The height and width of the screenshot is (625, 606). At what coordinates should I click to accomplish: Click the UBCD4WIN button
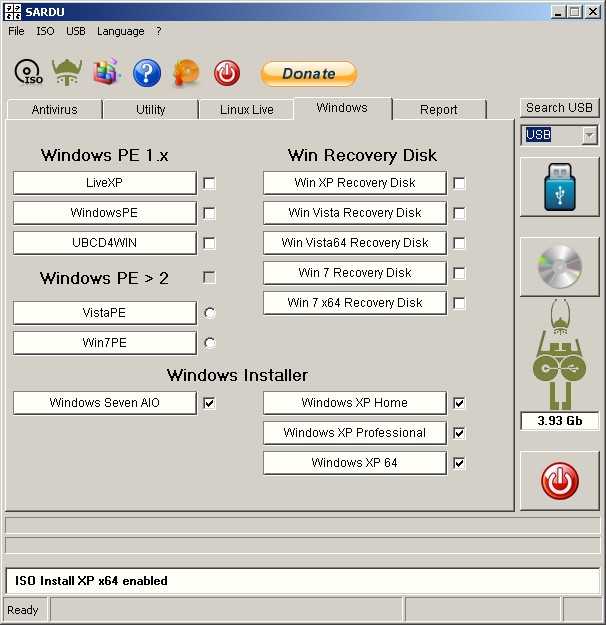[104, 243]
